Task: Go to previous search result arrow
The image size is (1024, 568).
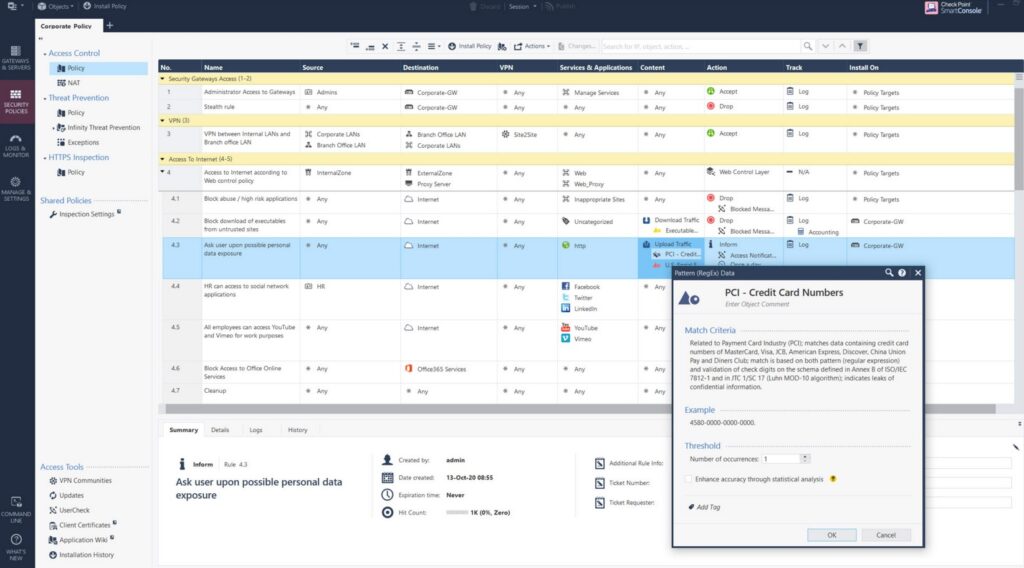Action: tap(842, 46)
